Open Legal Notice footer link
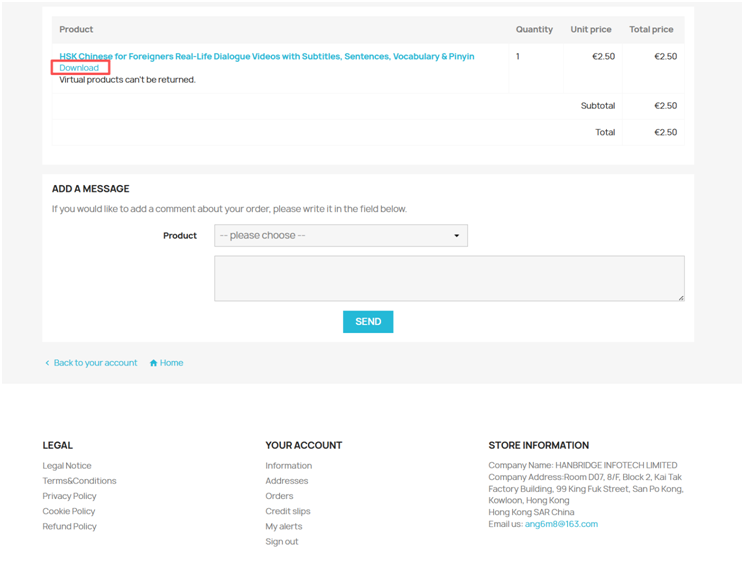 67,466
